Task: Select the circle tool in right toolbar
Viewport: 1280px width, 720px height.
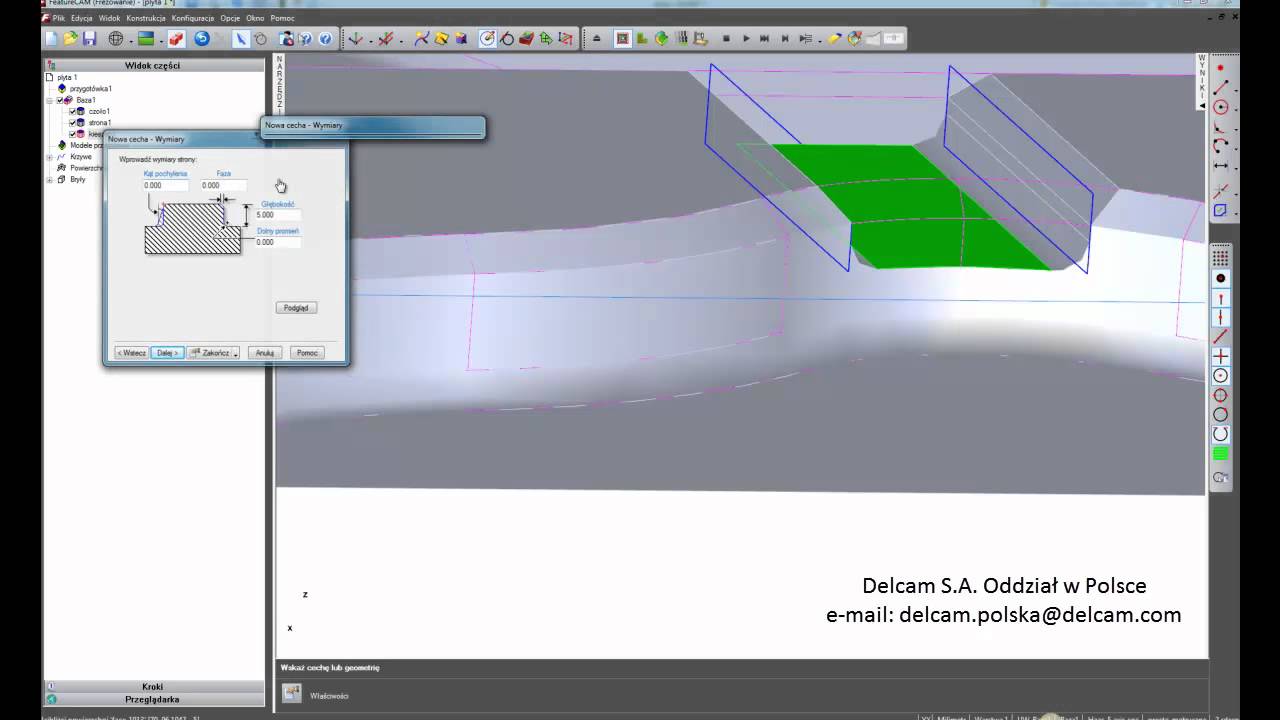Action: 1220,107
